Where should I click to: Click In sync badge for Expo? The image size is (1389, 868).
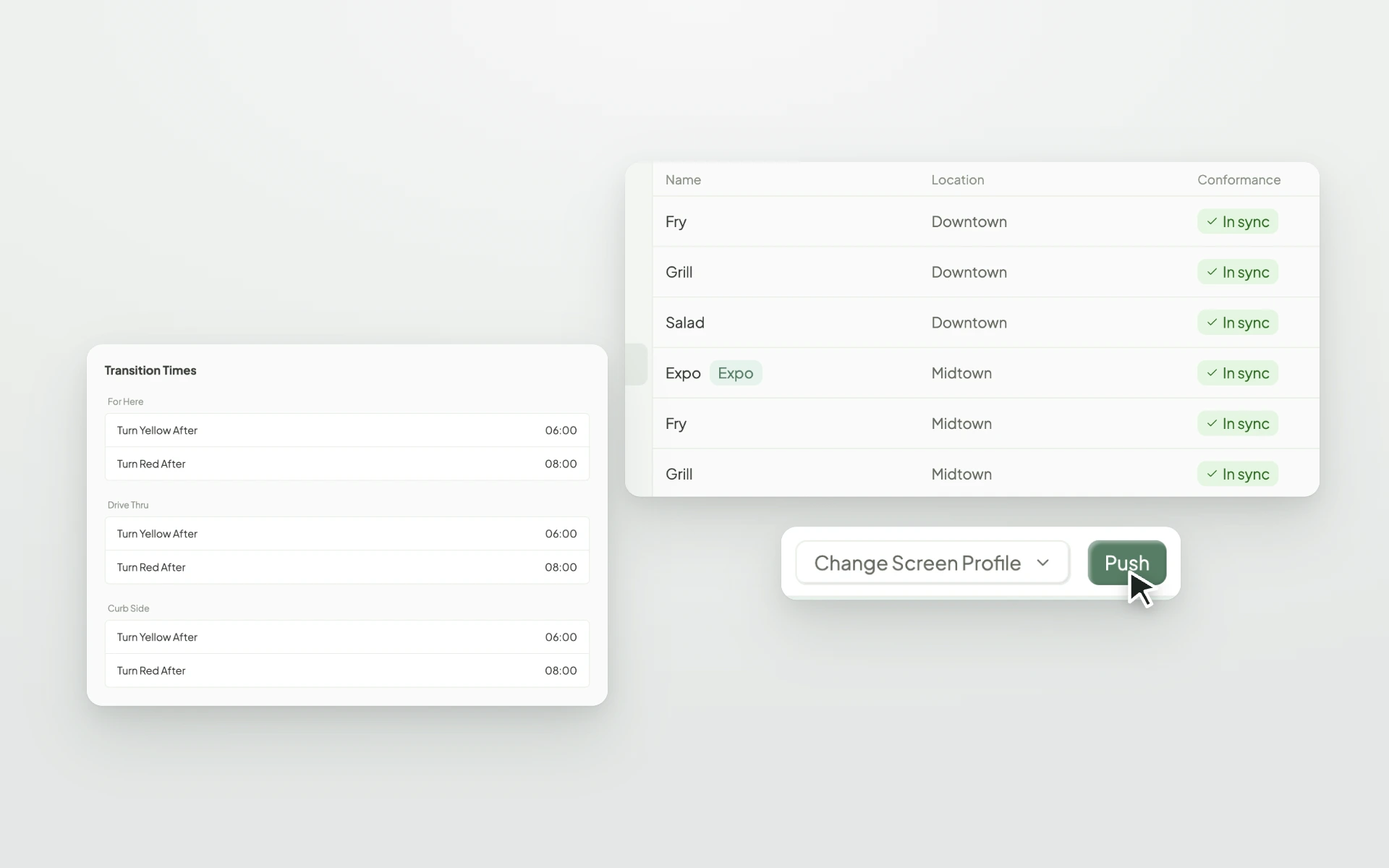[1238, 373]
